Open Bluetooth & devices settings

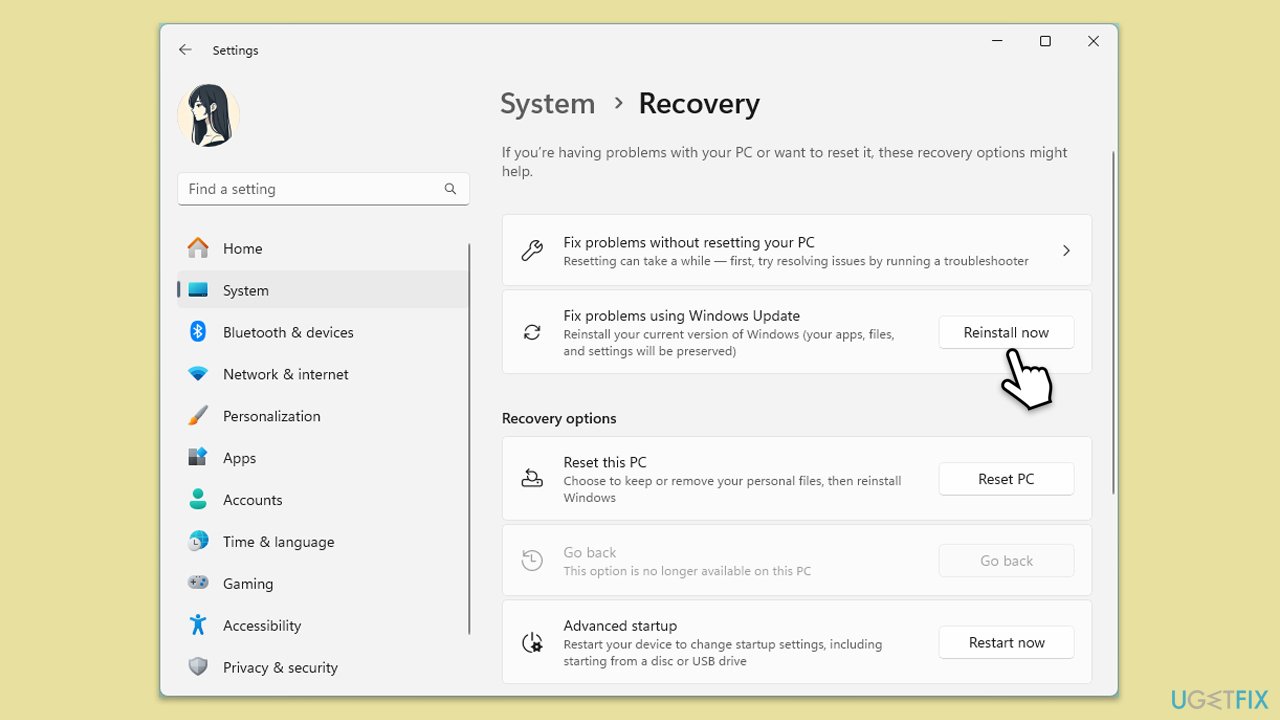[288, 332]
